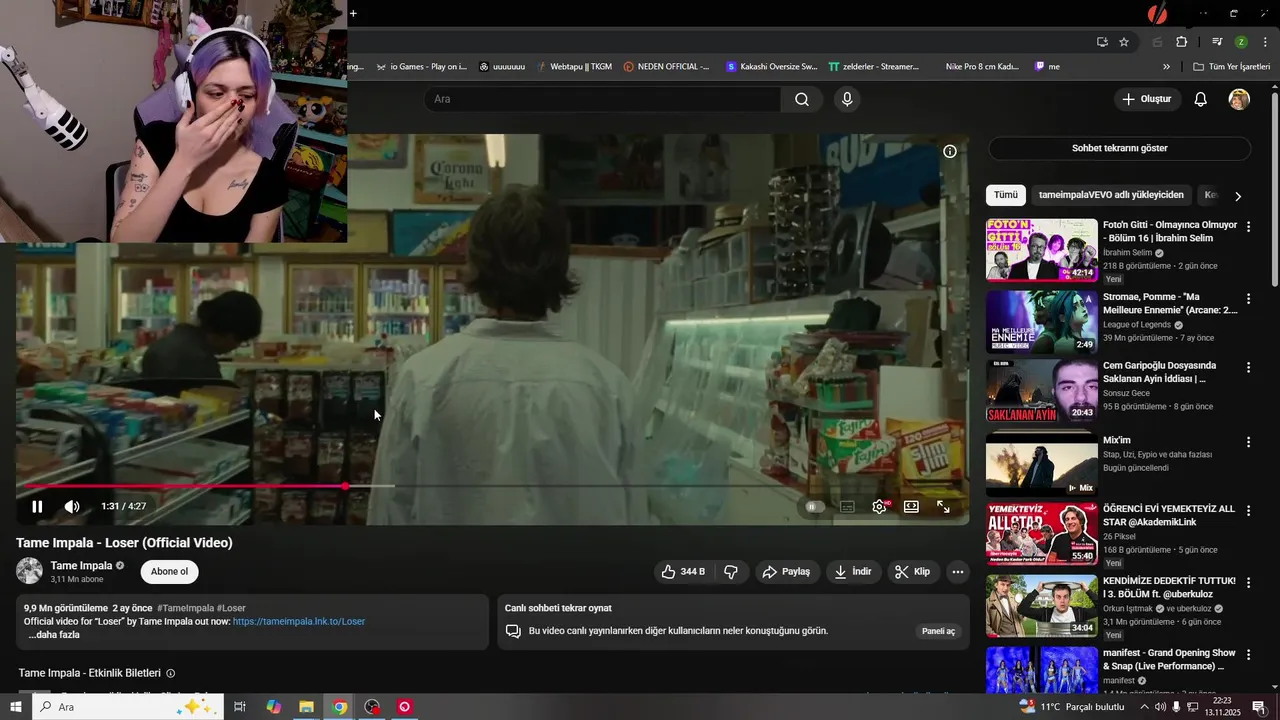Bookmark this page with the star icon
Image resolution: width=1280 pixels, height=720 pixels.
pos(1124,42)
